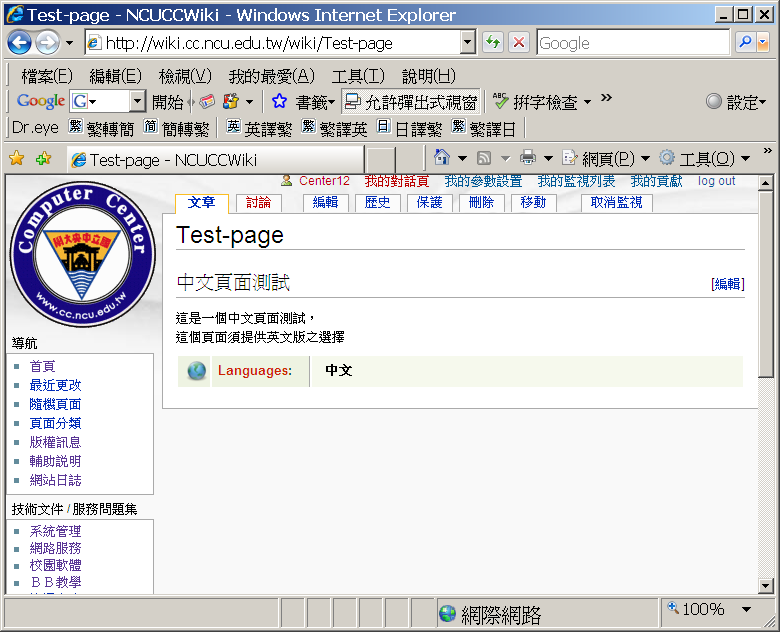780x632 pixels.
Task: Click the search magnifier icon
Action: pos(745,43)
